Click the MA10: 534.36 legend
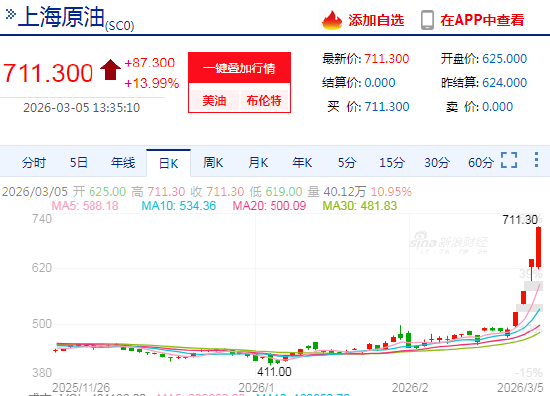Screen dimensions: 550x396 179,206
